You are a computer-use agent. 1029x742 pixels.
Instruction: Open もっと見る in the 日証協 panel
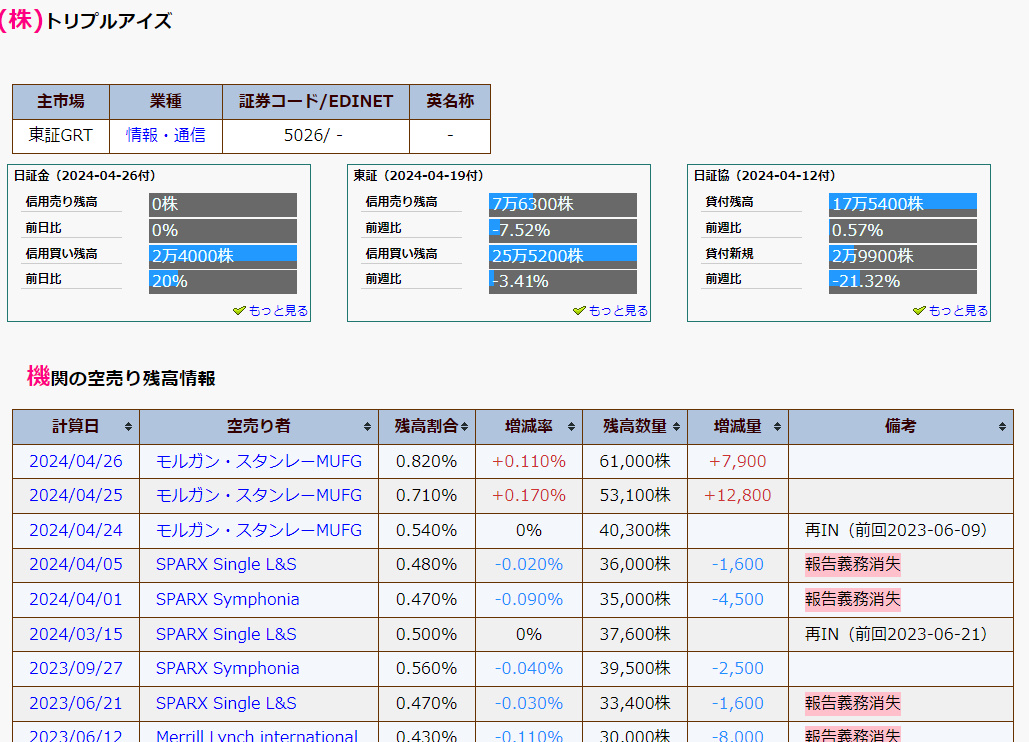[958, 311]
